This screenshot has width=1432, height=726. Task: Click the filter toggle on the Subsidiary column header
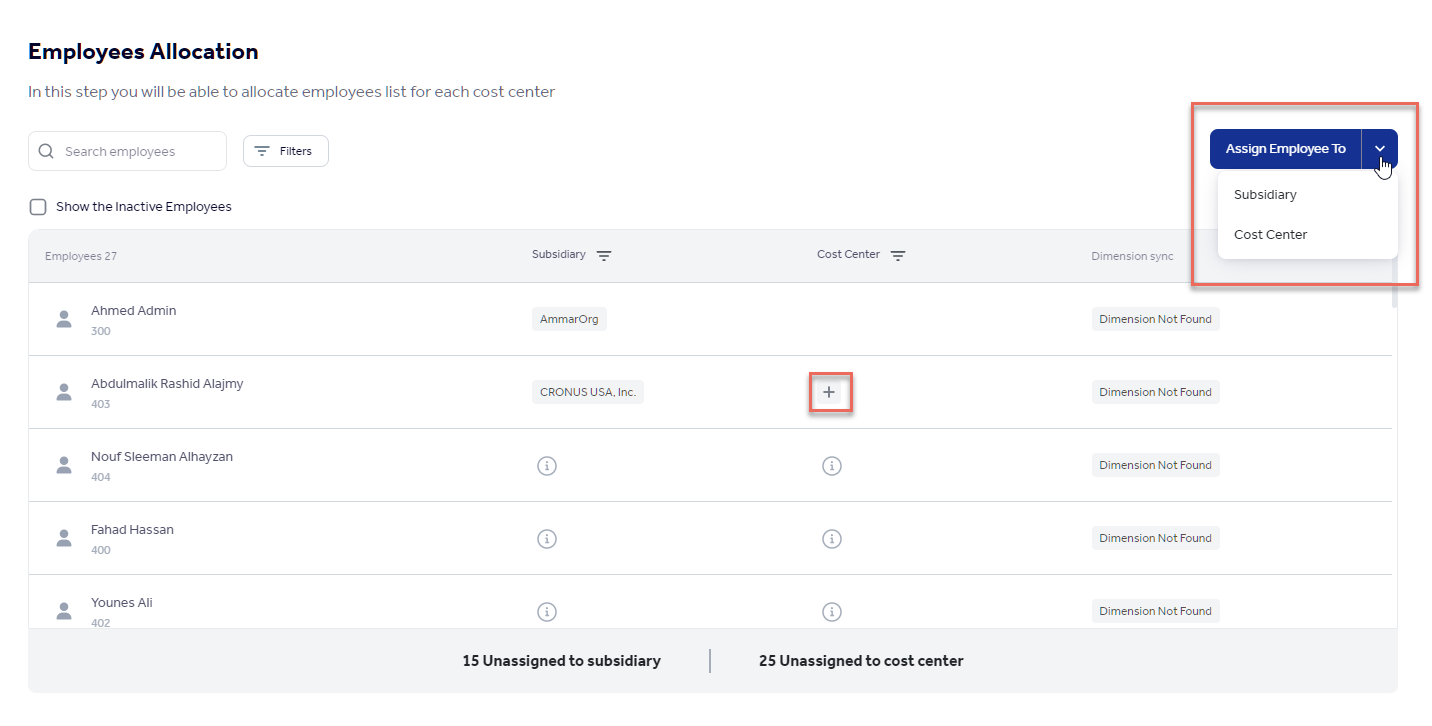click(604, 255)
